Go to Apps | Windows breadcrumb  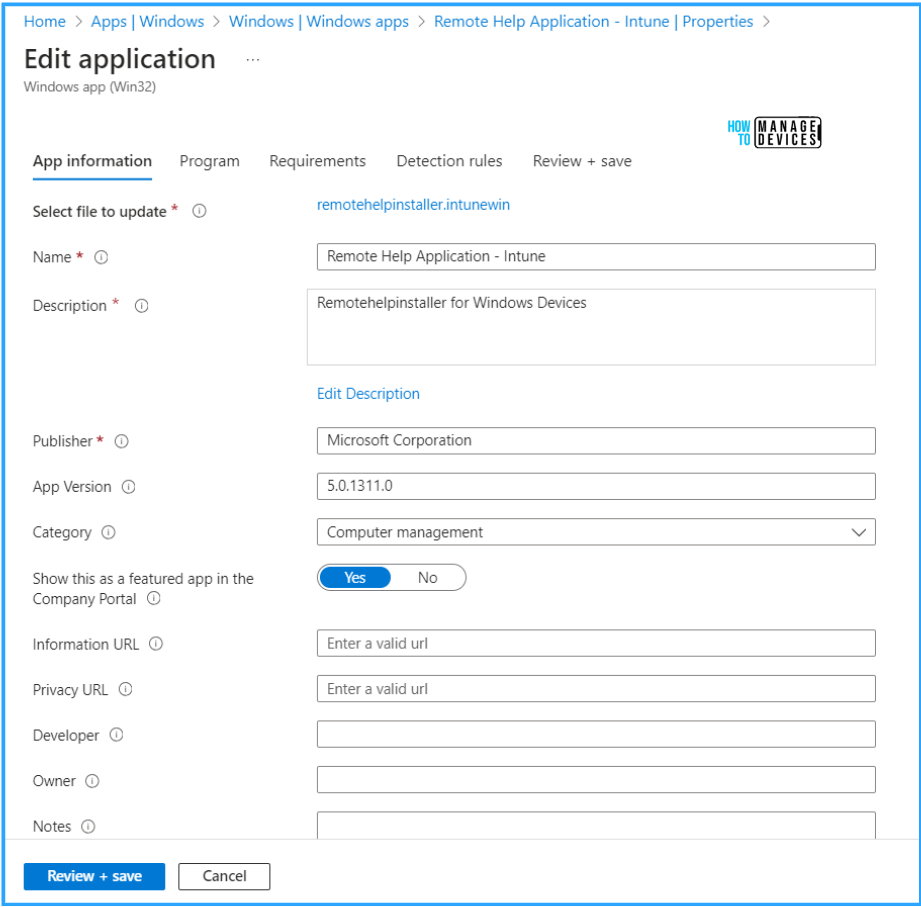[147, 22]
